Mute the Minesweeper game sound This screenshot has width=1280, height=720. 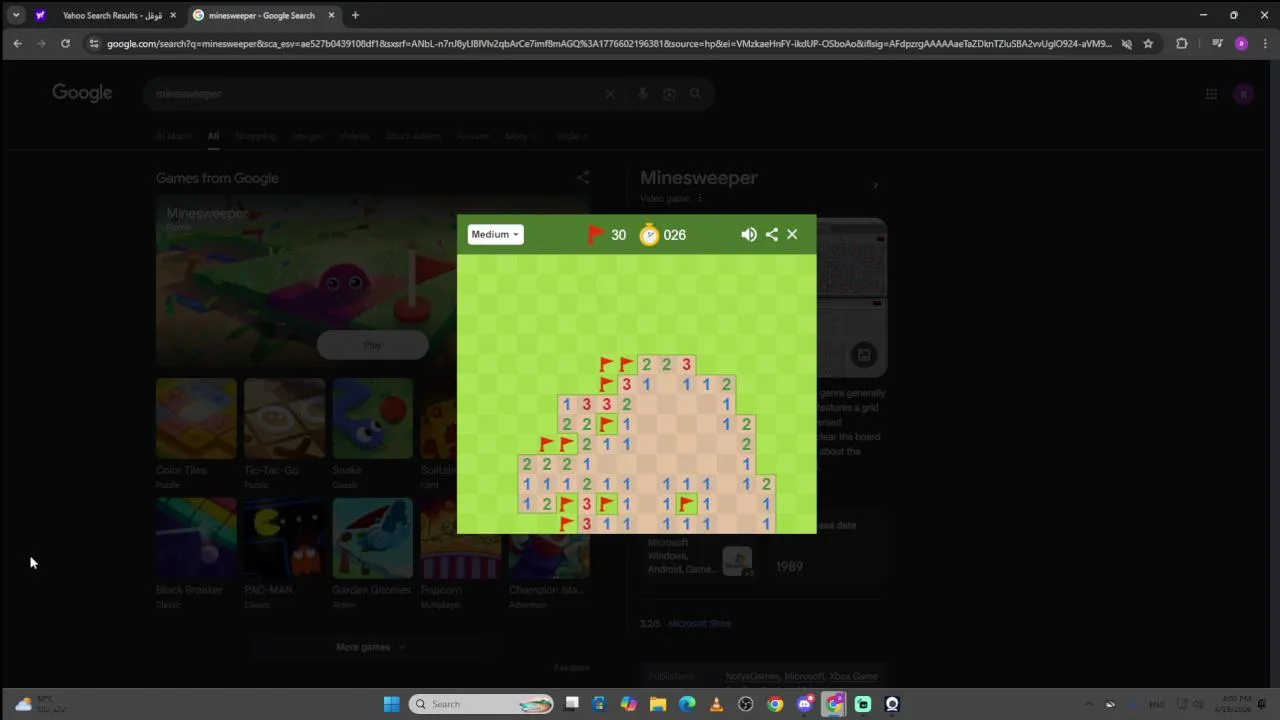tap(748, 234)
